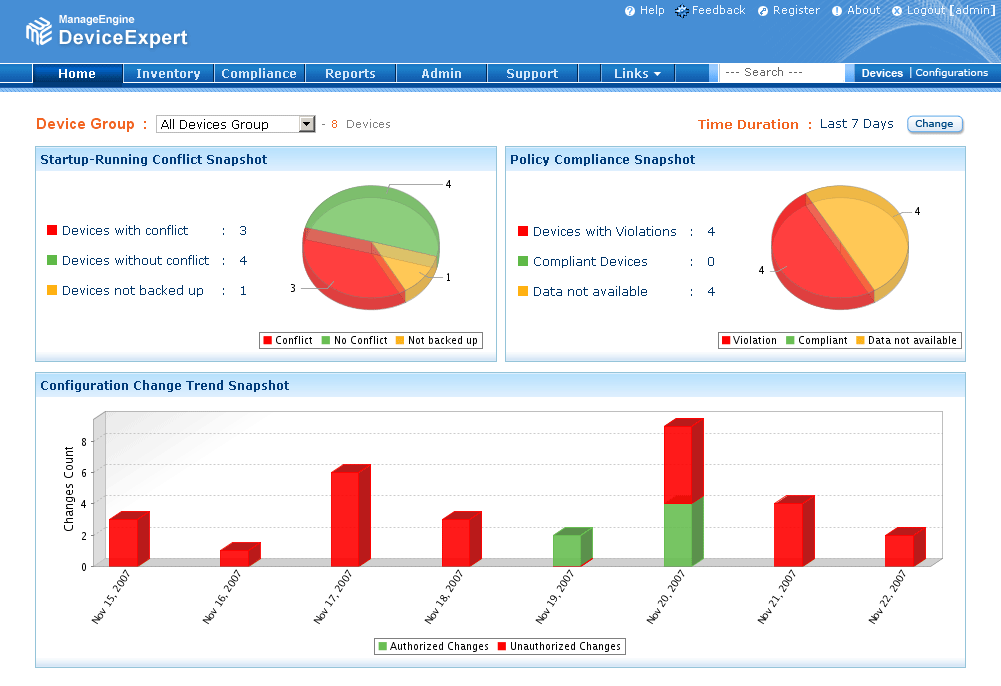This screenshot has height=686, width=1001.
Task: Expand the Links menu dropdown
Action: pyautogui.click(x=637, y=73)
